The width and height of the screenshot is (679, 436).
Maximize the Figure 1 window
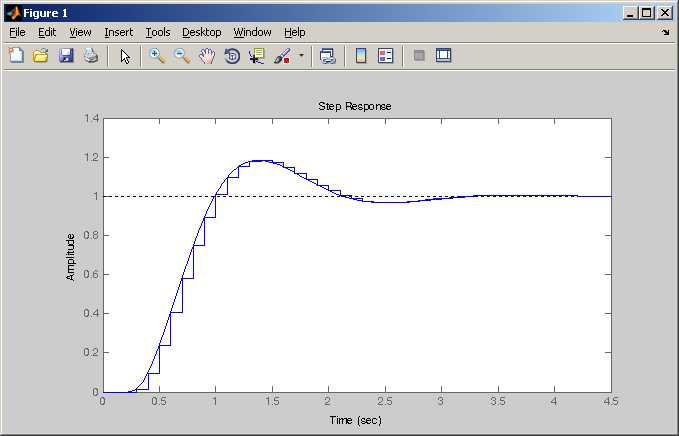click(x=647, y=13)
